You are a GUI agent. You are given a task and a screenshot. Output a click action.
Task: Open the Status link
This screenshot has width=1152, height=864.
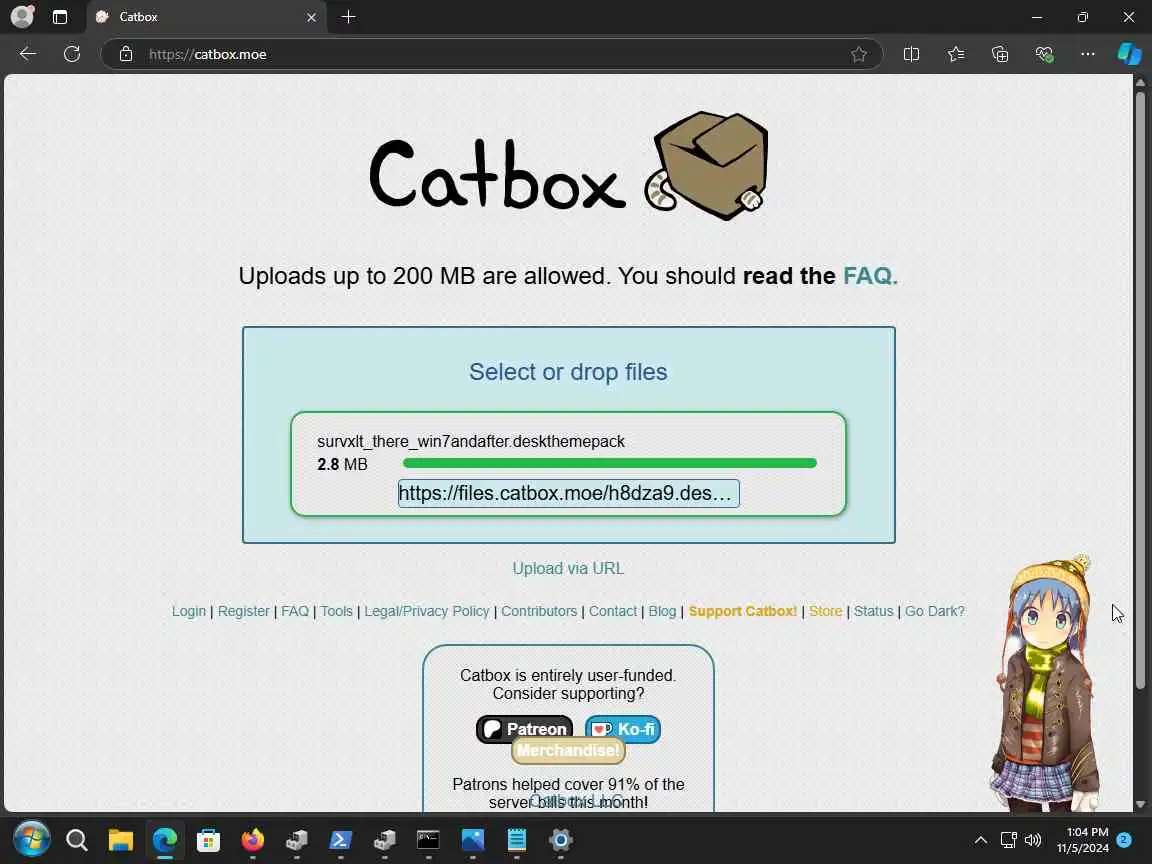[x=874, y=611]
